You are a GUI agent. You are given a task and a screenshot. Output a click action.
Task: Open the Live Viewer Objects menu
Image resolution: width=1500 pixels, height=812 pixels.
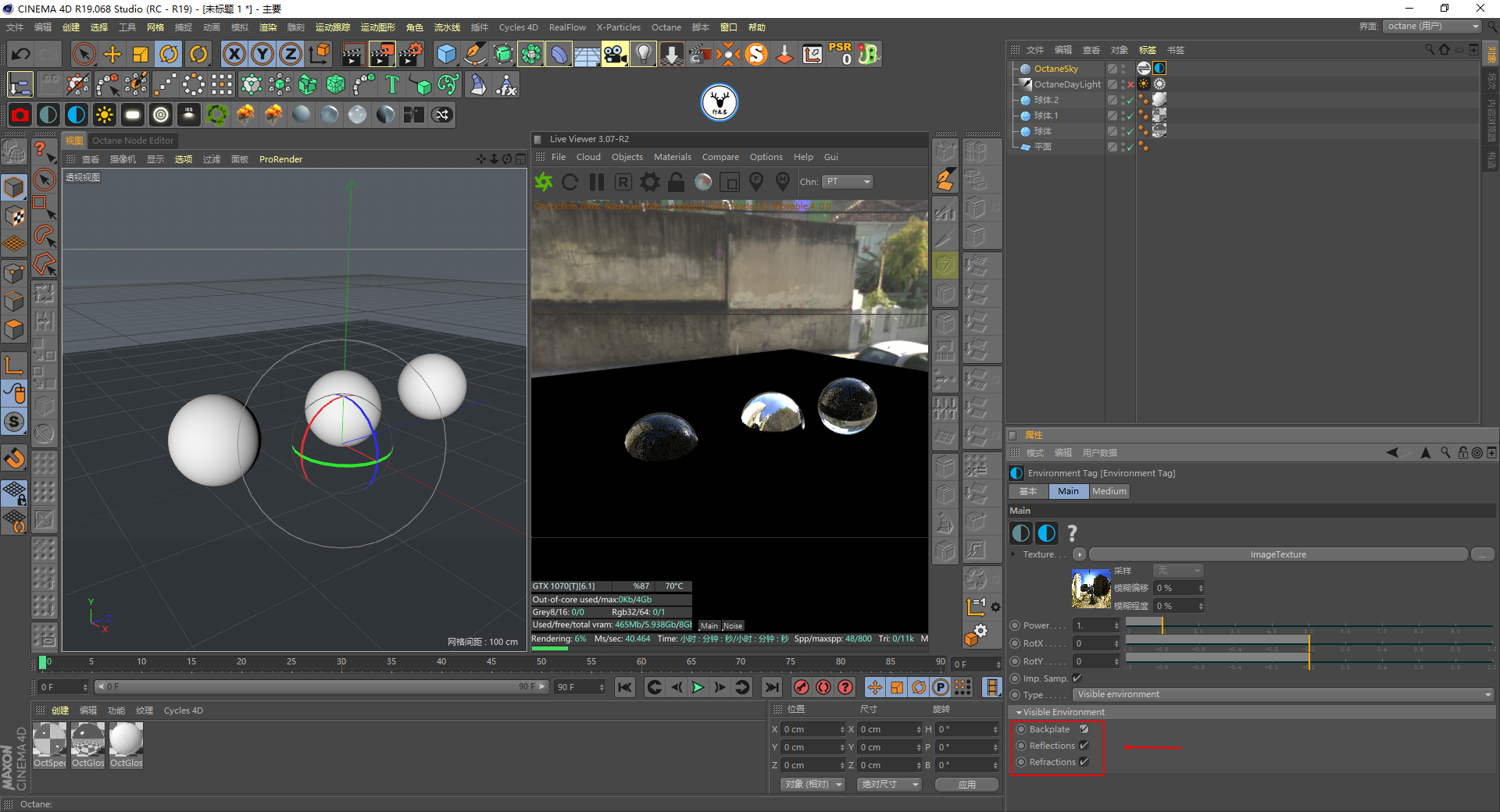click(x=627, y=157)
